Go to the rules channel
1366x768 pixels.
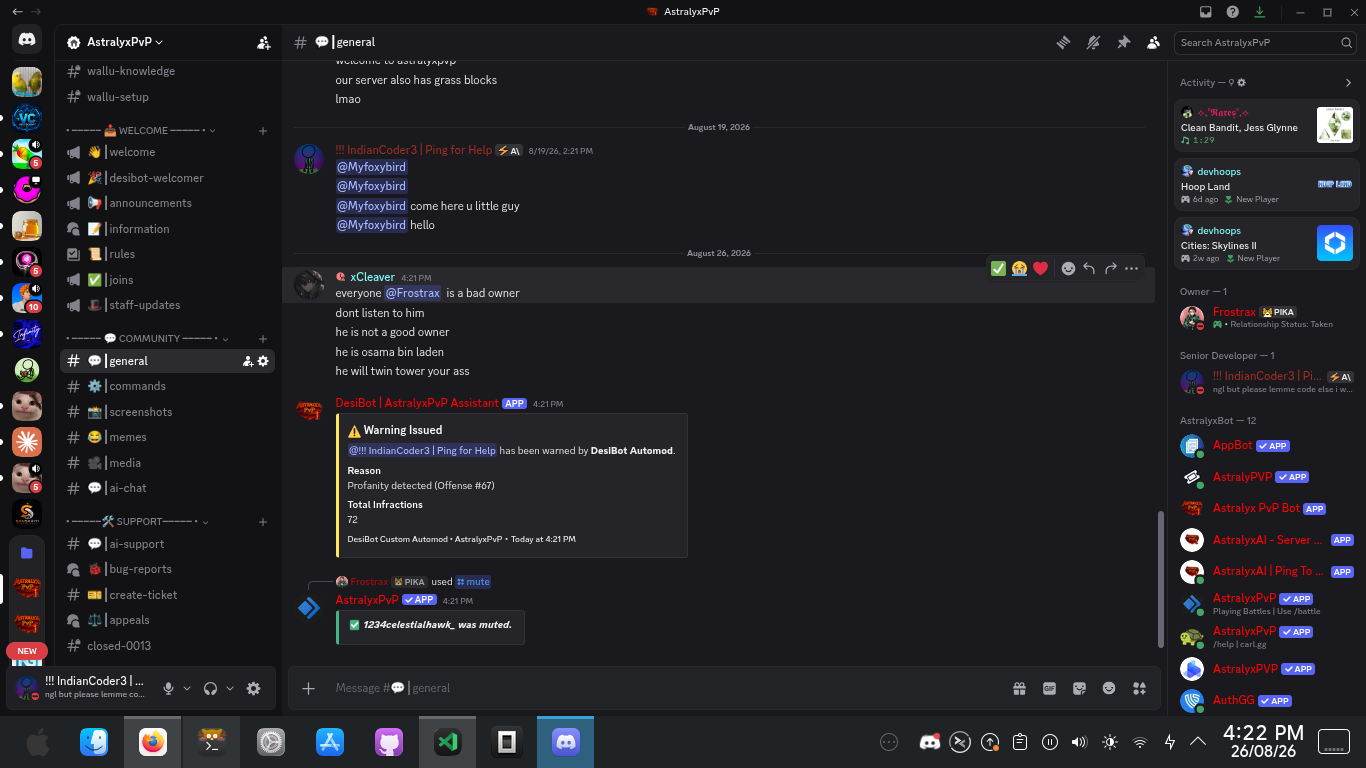coord(166,254)
